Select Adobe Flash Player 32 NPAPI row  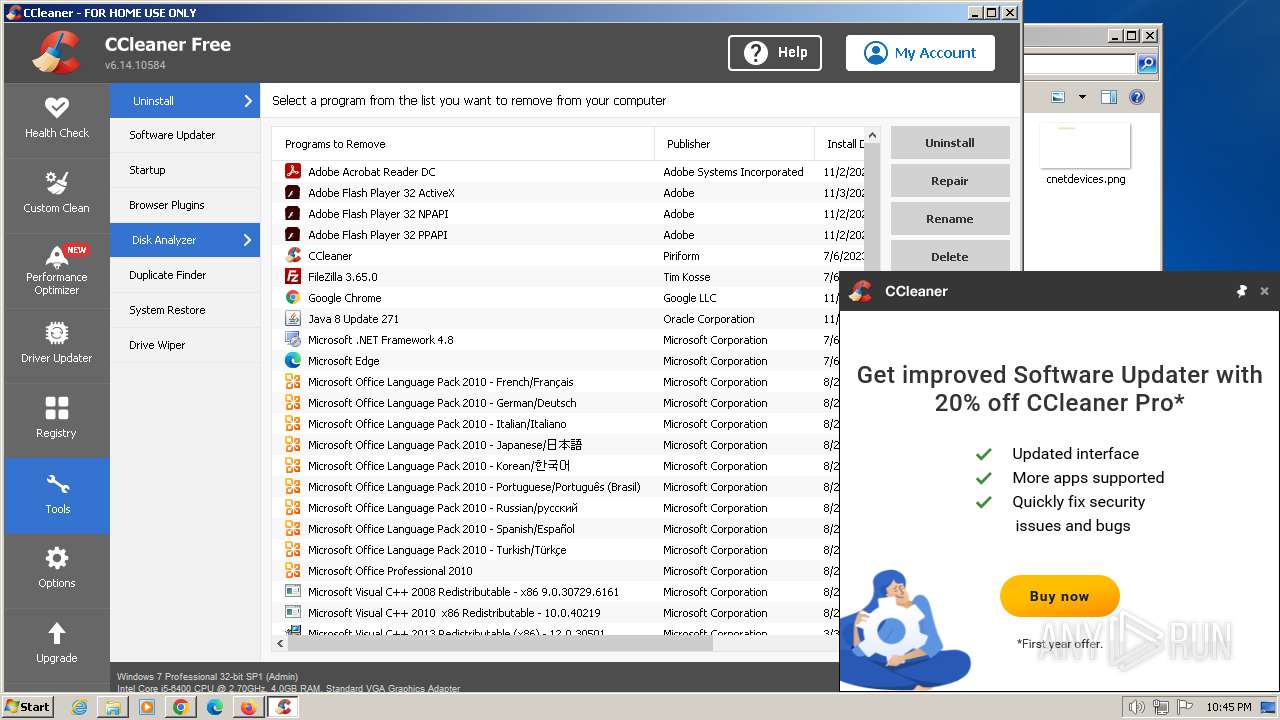point(568,213)
